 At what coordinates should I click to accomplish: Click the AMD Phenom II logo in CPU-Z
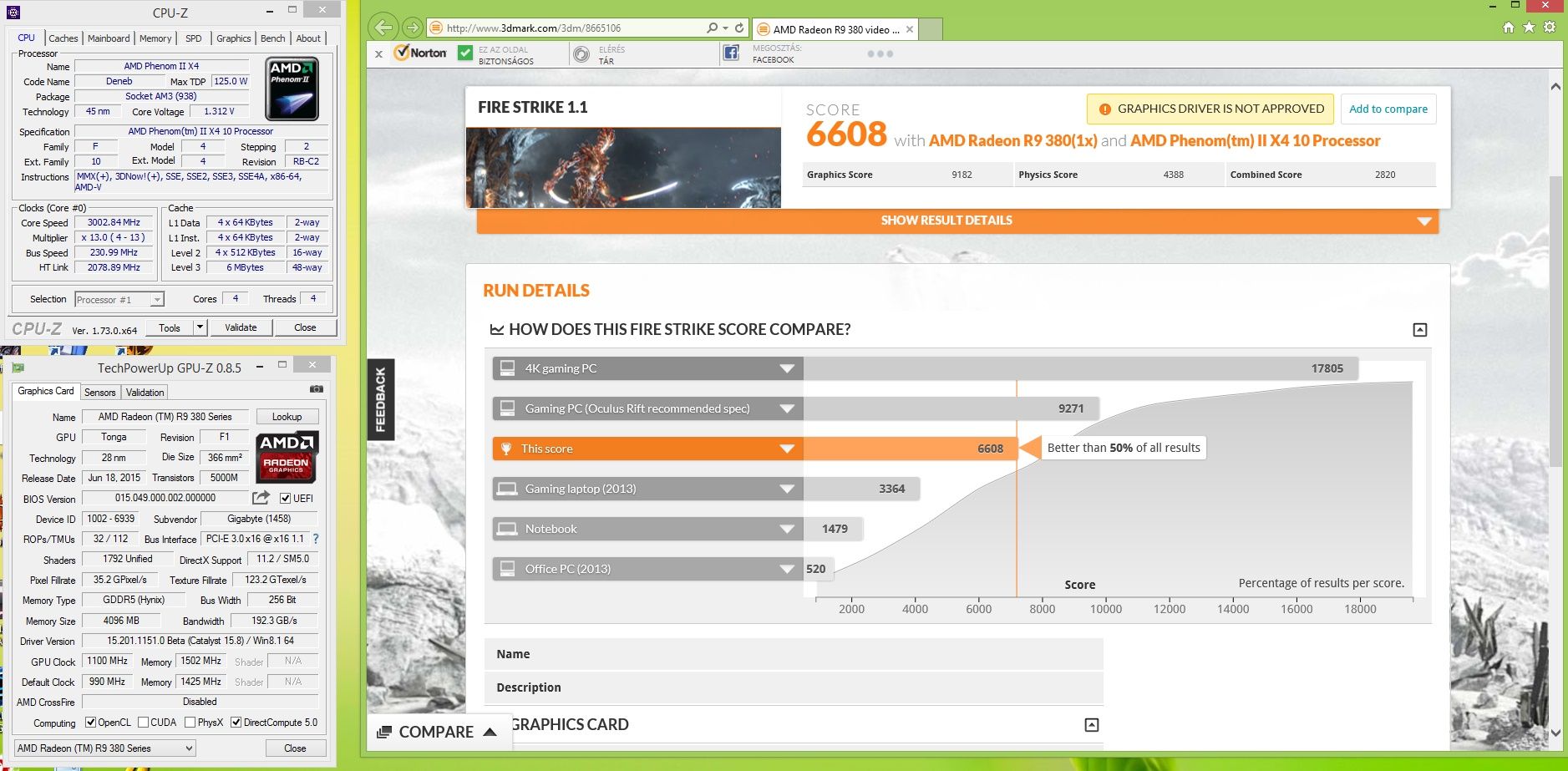pyautogui.click(x=292, y=89)
